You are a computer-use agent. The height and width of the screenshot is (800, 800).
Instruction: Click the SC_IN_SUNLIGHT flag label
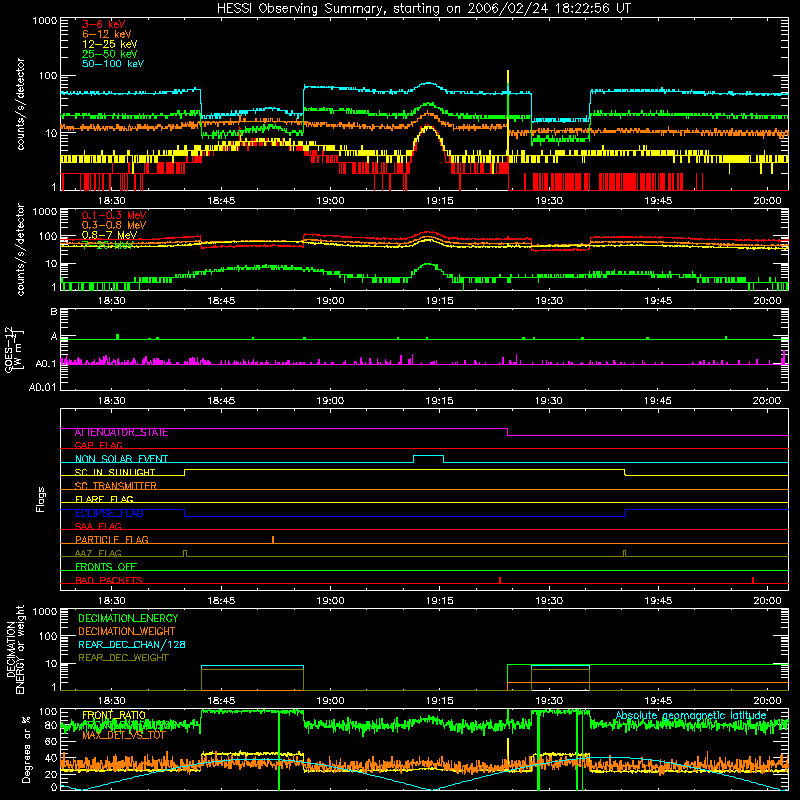point(115,472)
